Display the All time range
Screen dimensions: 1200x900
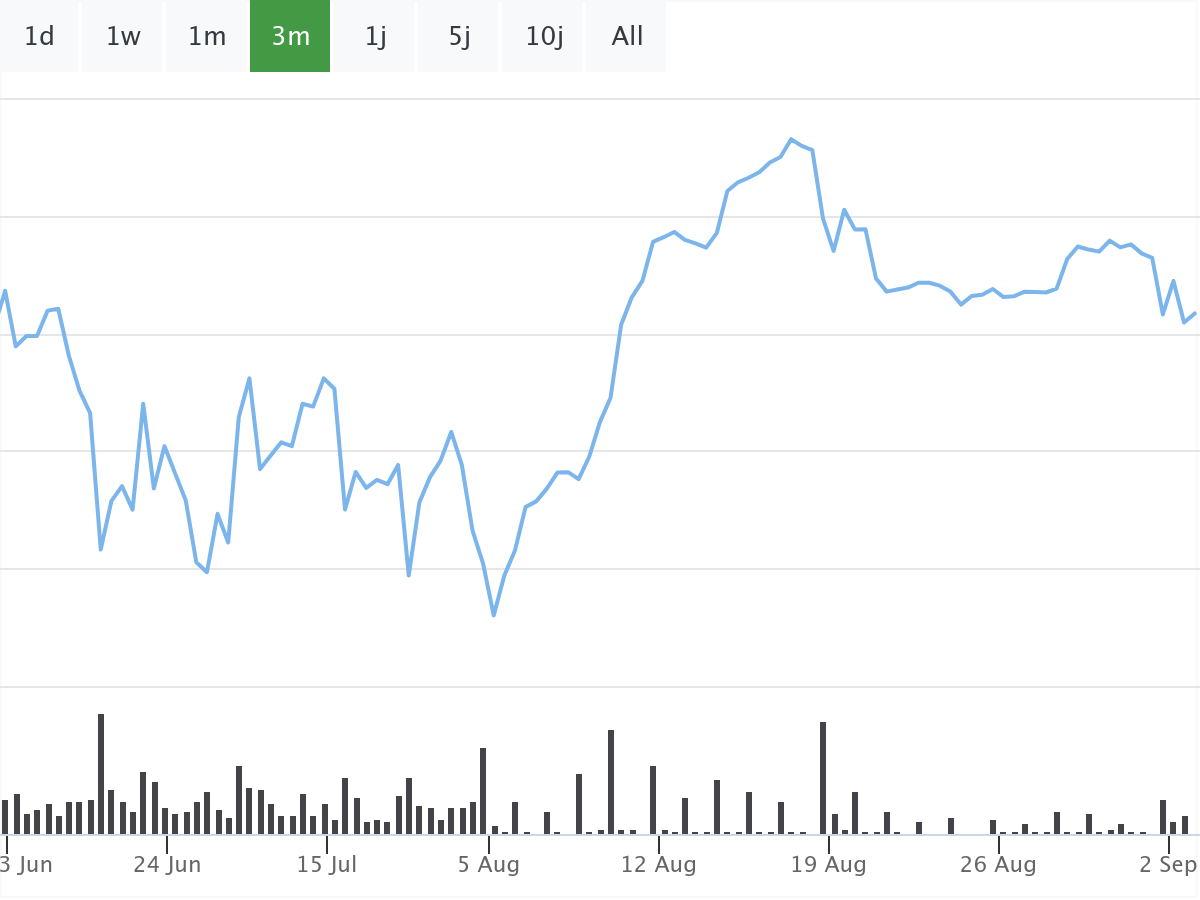click(x=627, y=37)
